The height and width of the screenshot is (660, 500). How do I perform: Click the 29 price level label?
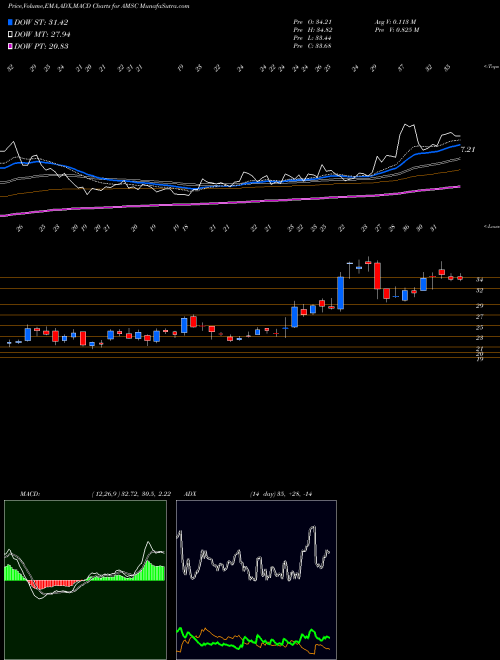tap(479, 306)
